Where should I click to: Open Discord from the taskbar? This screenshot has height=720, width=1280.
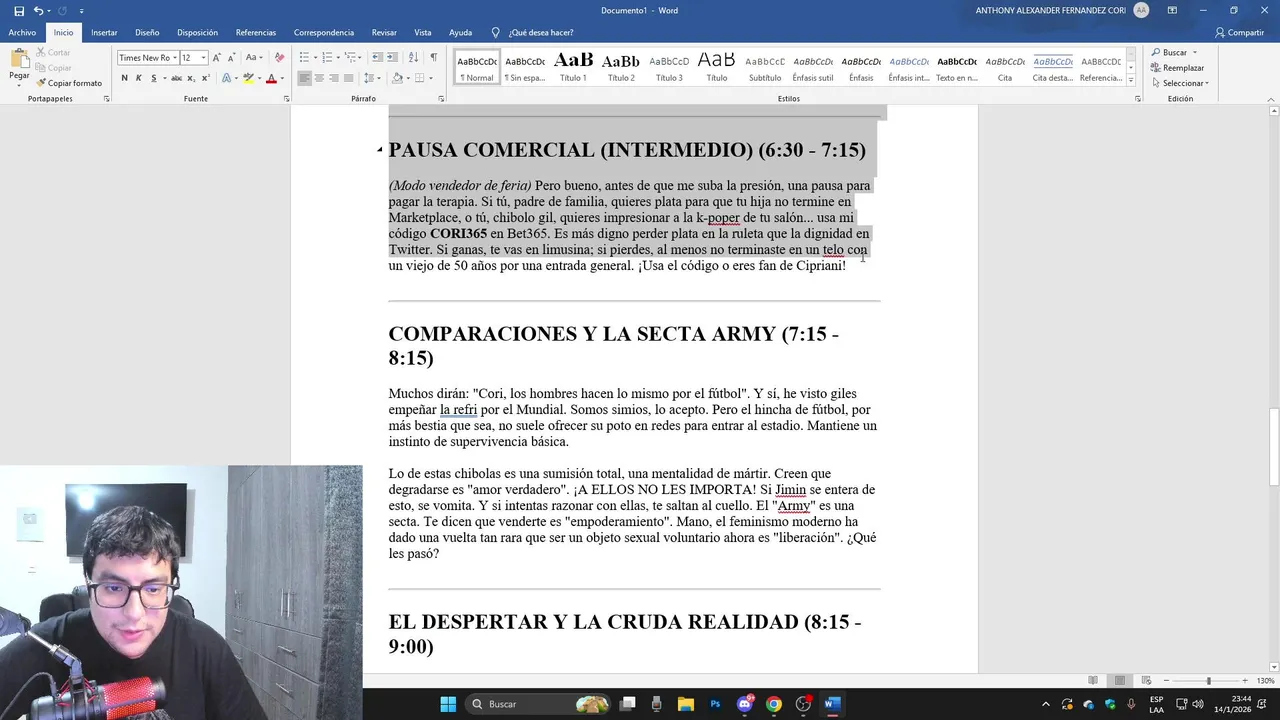pyautogui.click(x=745, y=704)
